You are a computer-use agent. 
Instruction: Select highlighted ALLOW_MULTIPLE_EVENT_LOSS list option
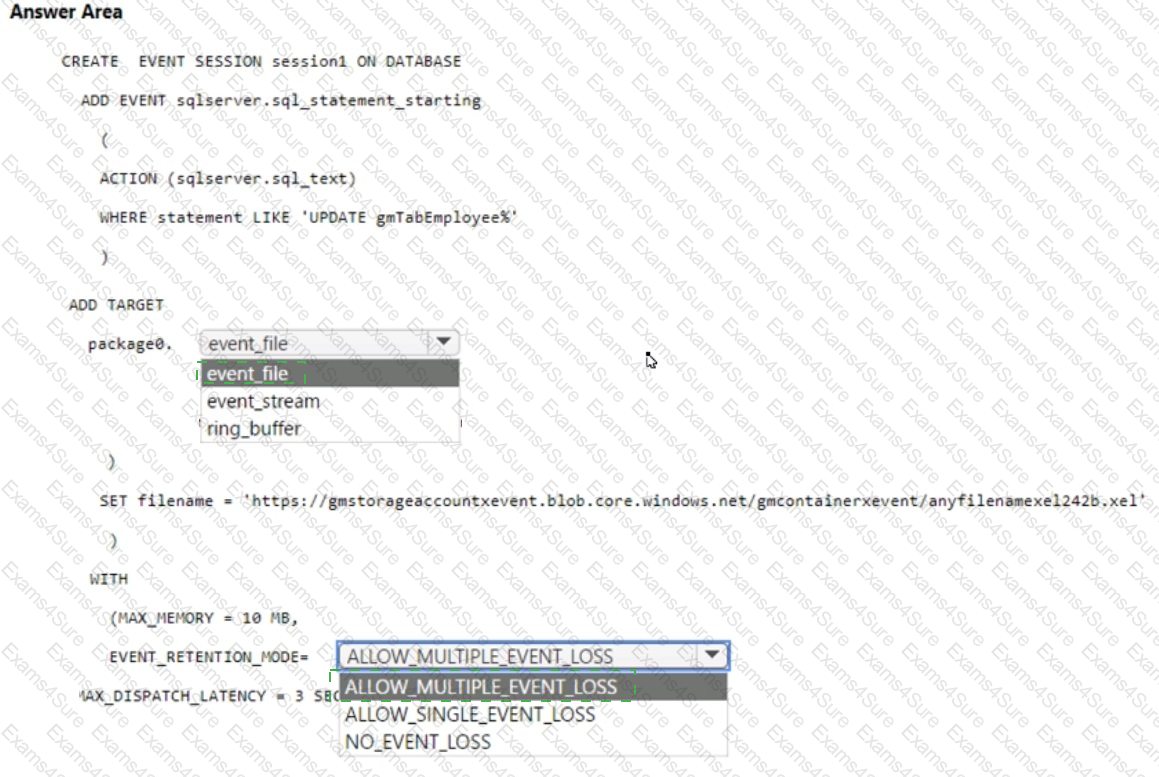coord(533,687)
